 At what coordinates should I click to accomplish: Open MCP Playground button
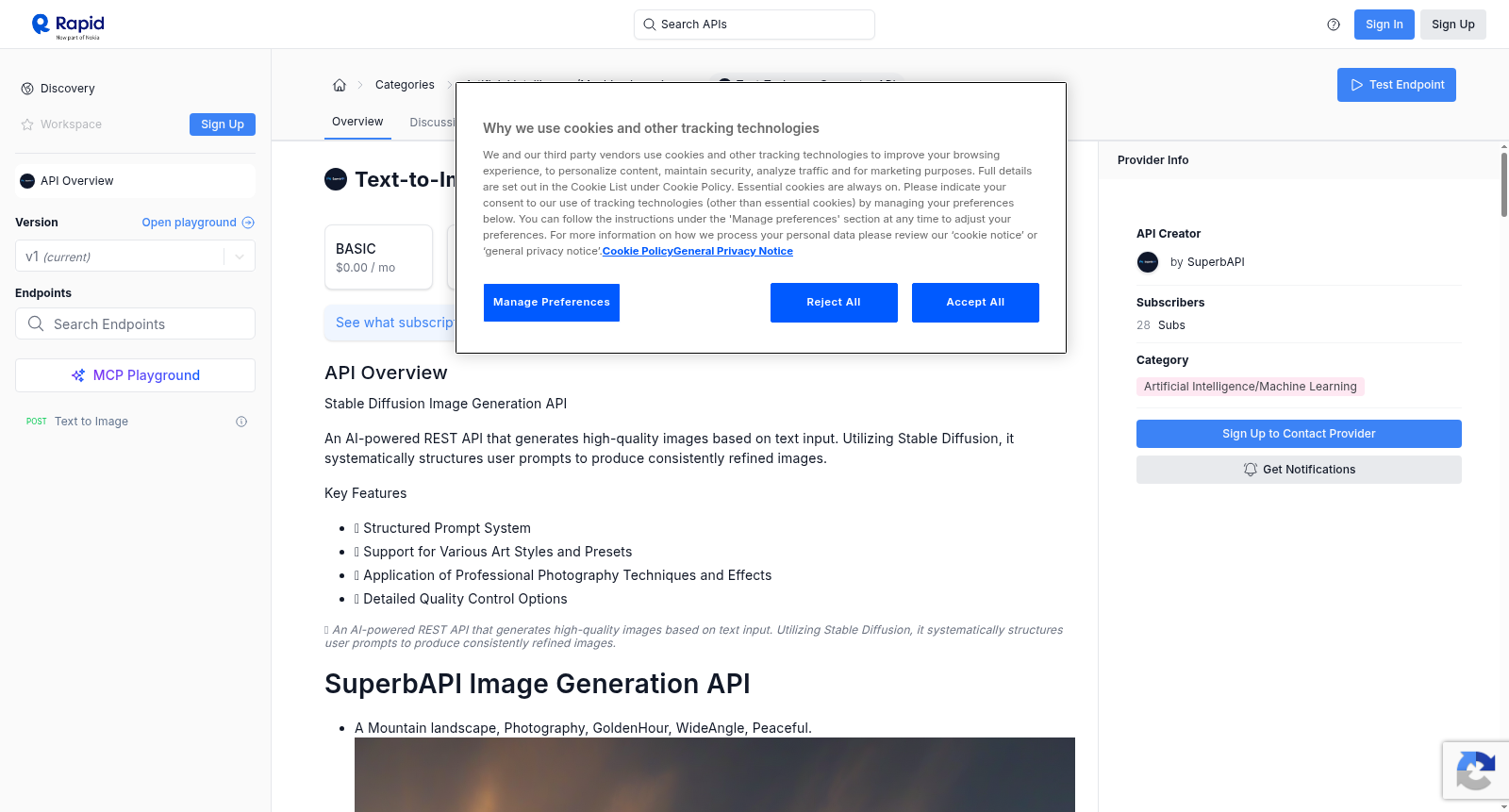tap(135, 375)
